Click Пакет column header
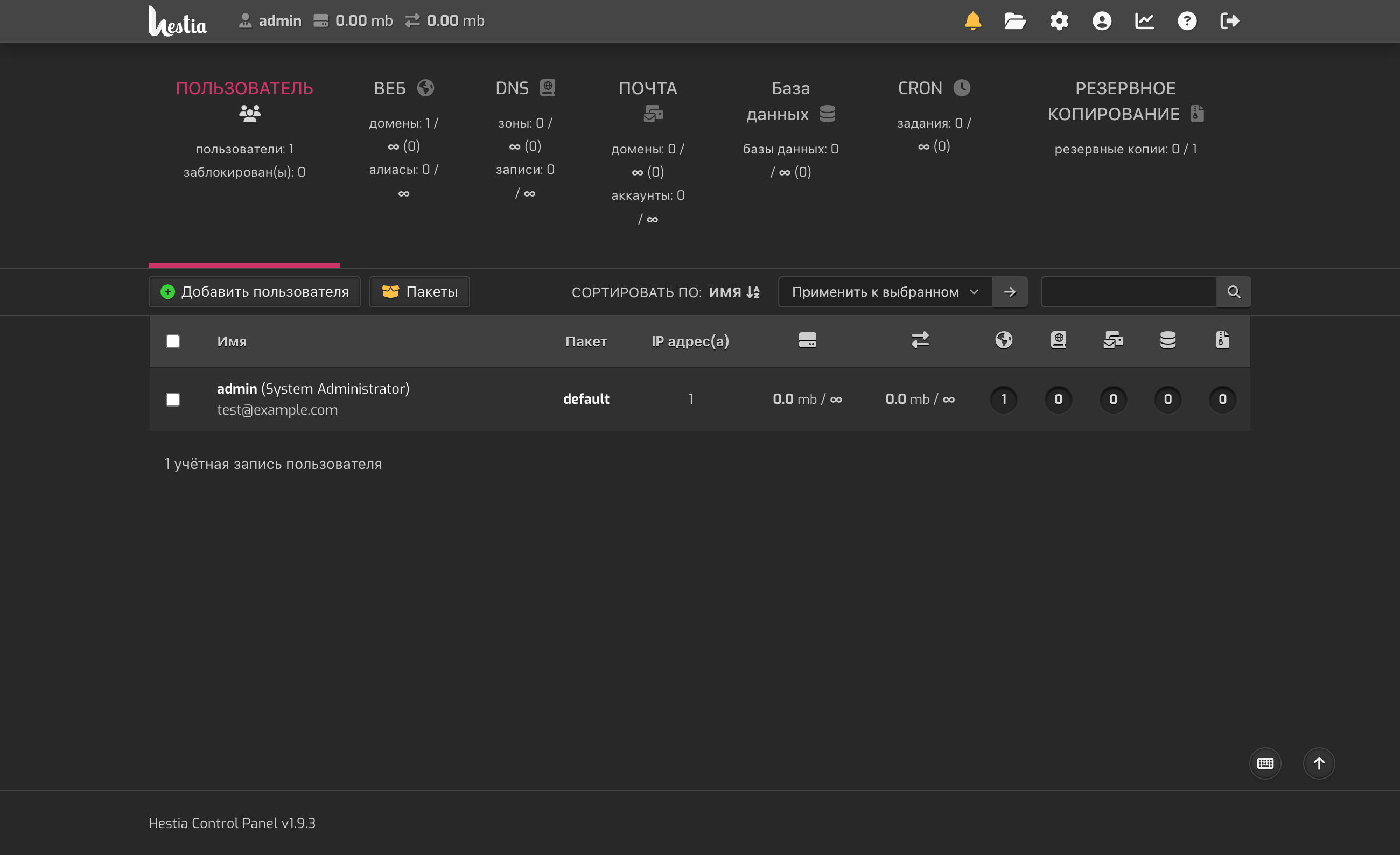 click(586, 341)
